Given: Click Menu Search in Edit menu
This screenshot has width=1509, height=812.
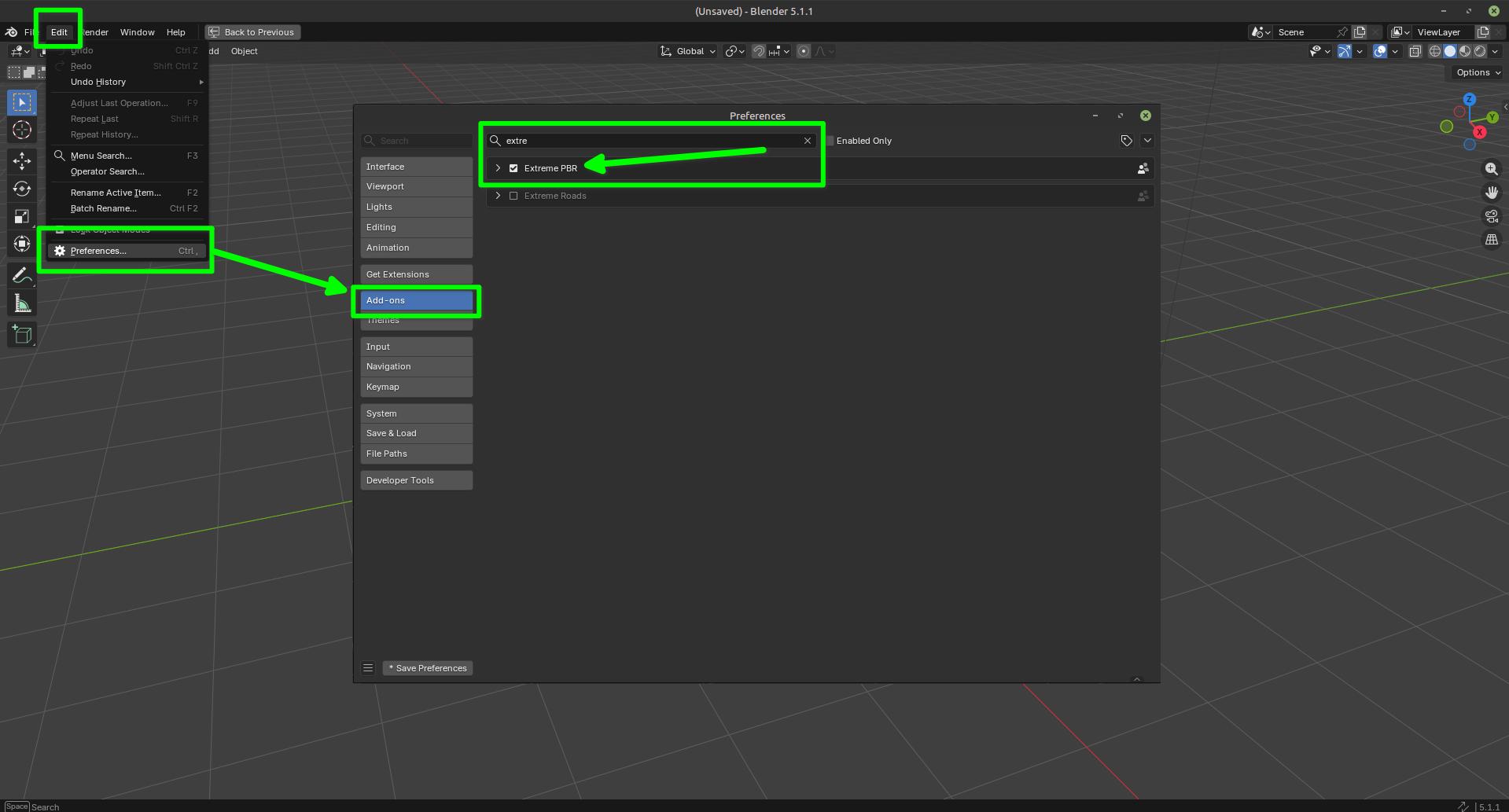Looking at the screenshot, I should pos(127,156).
